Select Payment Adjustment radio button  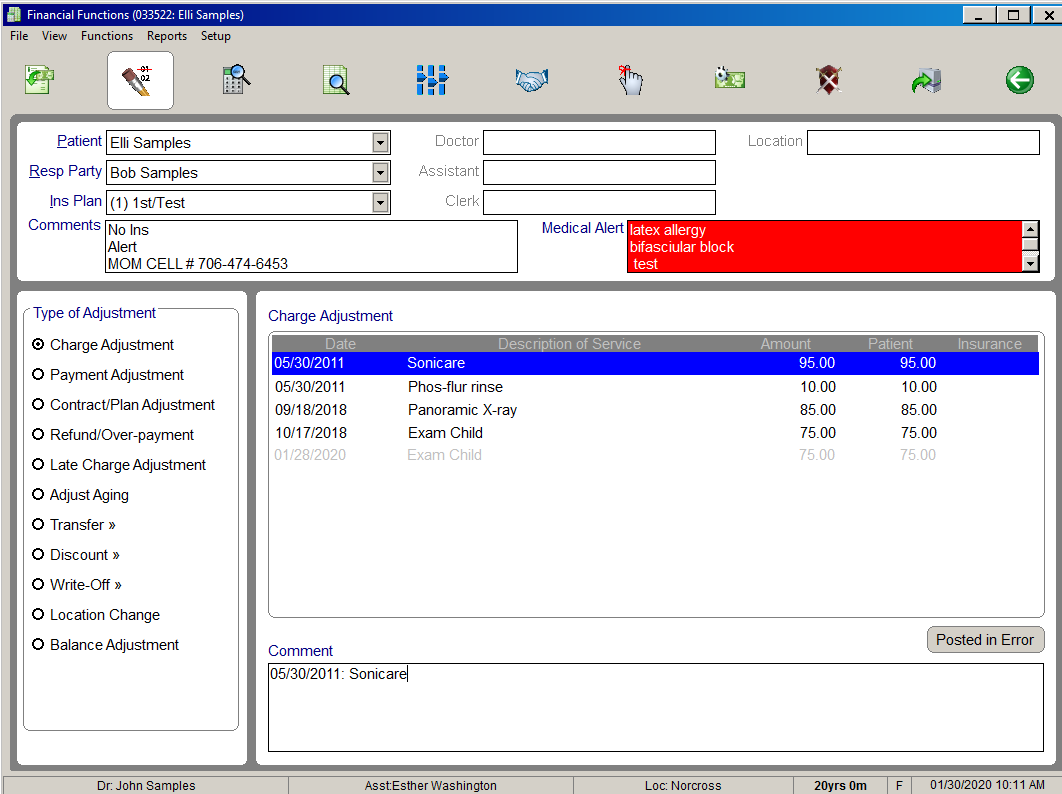click(38, 374)
